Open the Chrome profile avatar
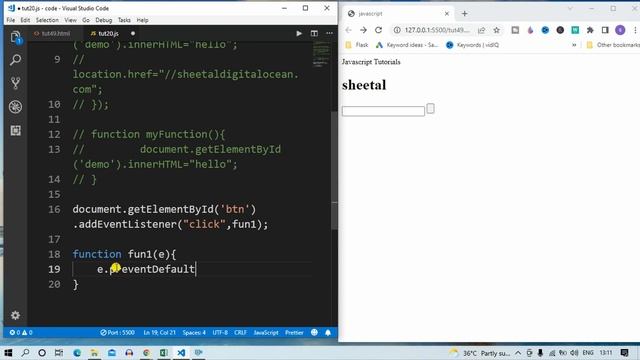 620,30
